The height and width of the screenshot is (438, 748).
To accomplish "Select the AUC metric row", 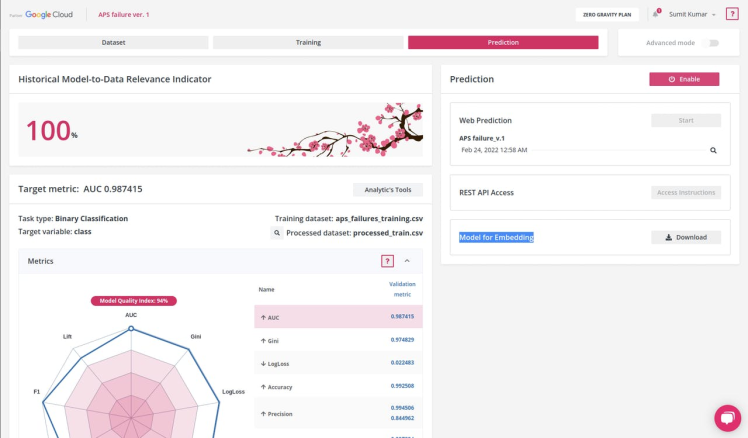I will click(x=338, y=317).
